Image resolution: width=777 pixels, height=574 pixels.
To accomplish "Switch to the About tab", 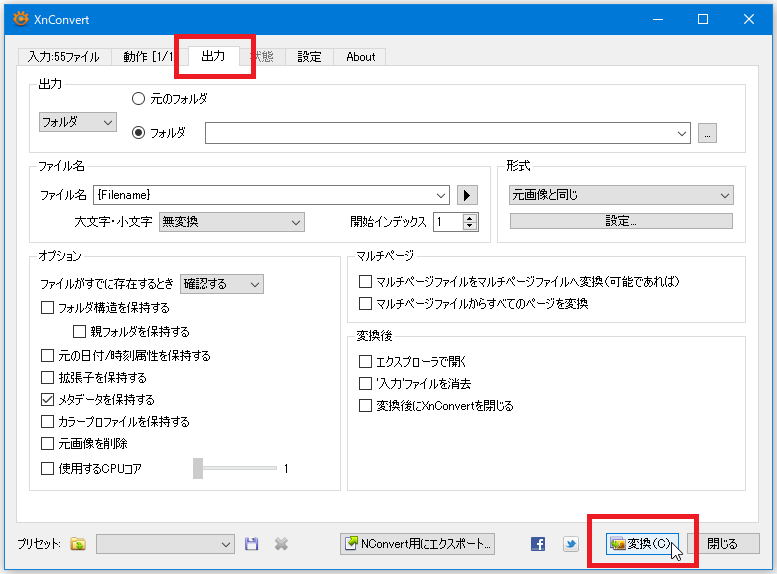I will [x=360, y=57].
